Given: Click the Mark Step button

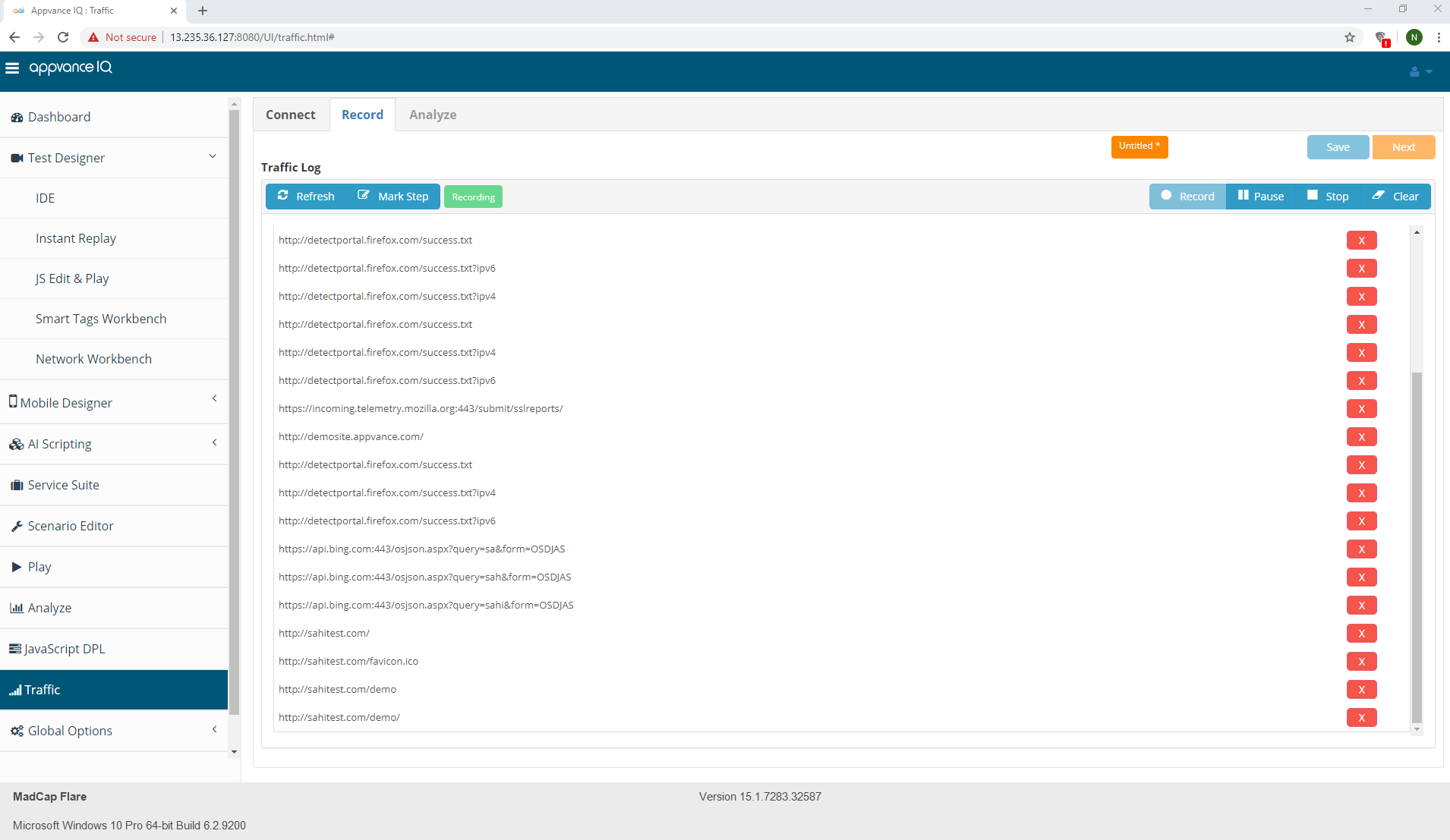Looking at the screenshot, I should coord(393,196).
